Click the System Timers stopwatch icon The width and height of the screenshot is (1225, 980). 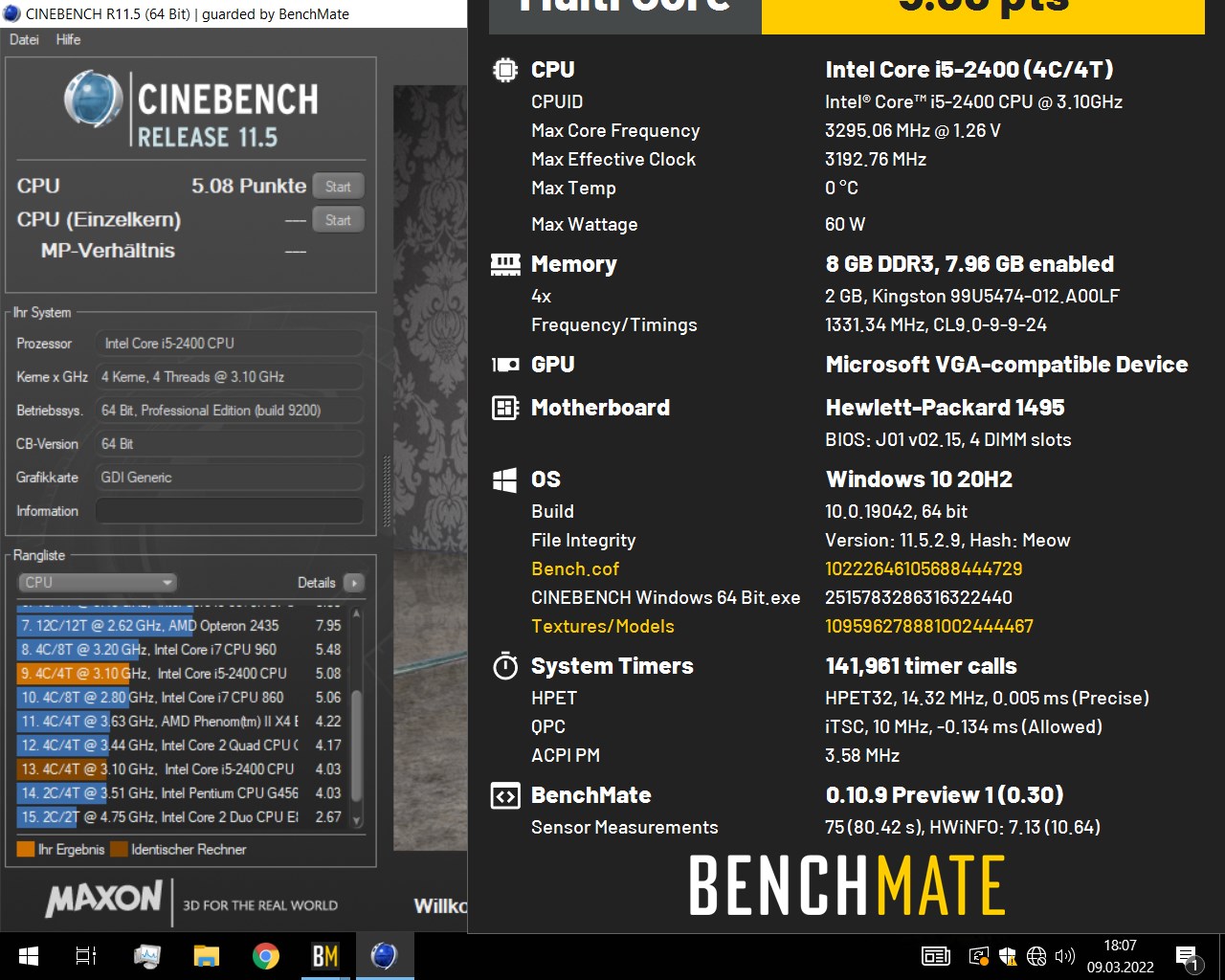coord(504,666)
